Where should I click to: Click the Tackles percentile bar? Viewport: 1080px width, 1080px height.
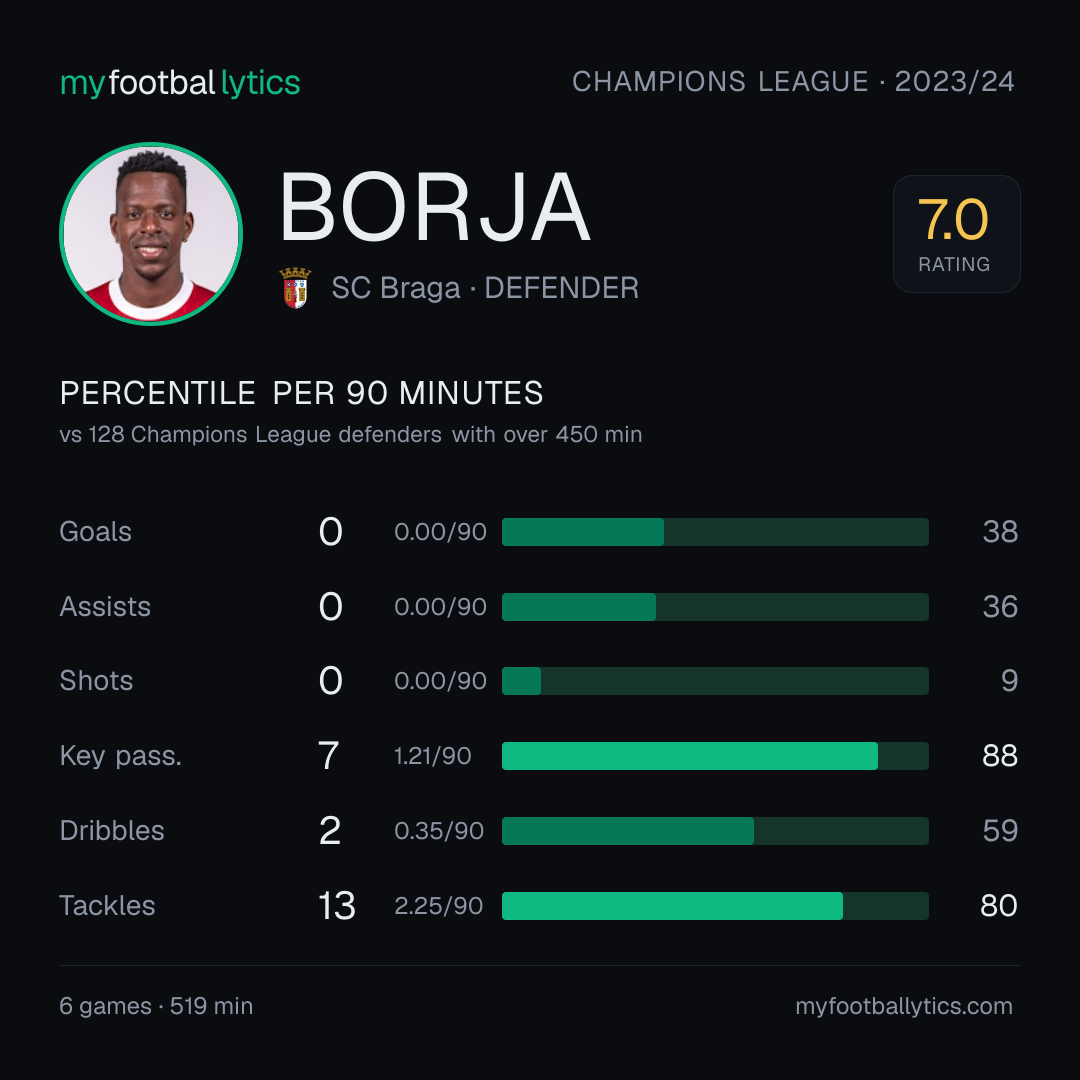[715, 906]
